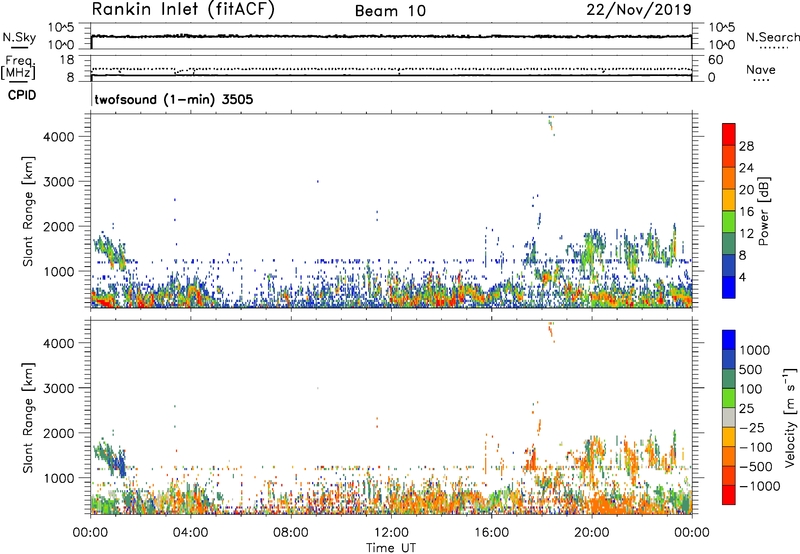Select the Freq. [MHz] axis label
800x554 pixels.
click(x=18, y=67)
